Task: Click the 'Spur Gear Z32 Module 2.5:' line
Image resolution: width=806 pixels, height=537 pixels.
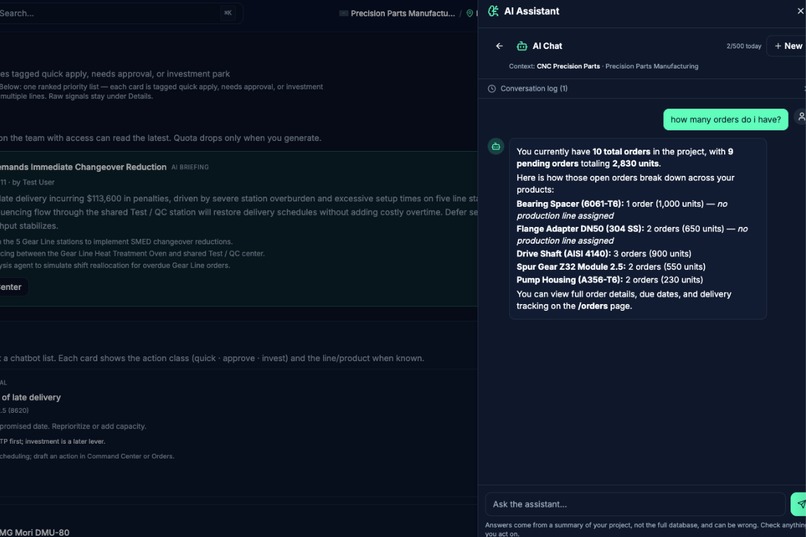Action: [x=611, y=267]
